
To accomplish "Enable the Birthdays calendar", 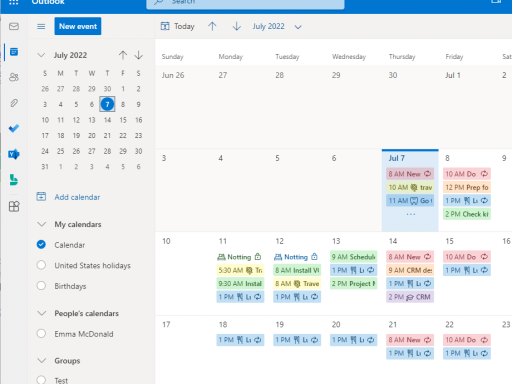I will tap(41, 286).
